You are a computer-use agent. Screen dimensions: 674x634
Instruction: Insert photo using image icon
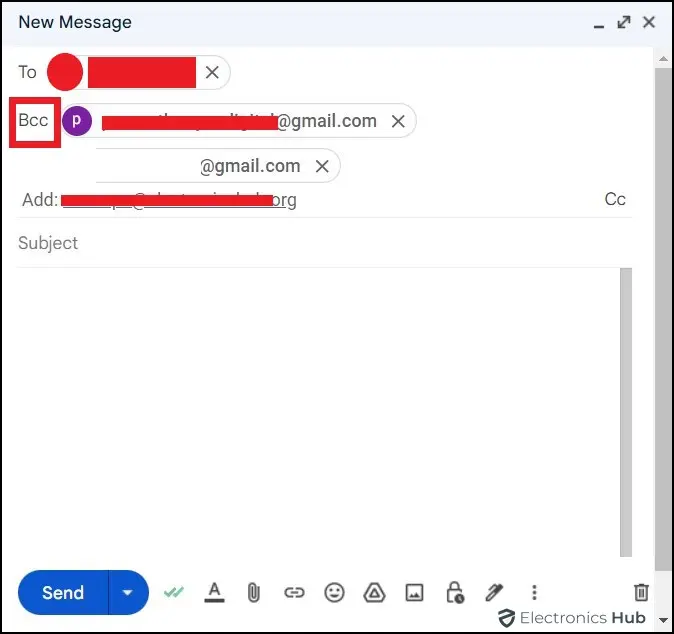(414, 593)
